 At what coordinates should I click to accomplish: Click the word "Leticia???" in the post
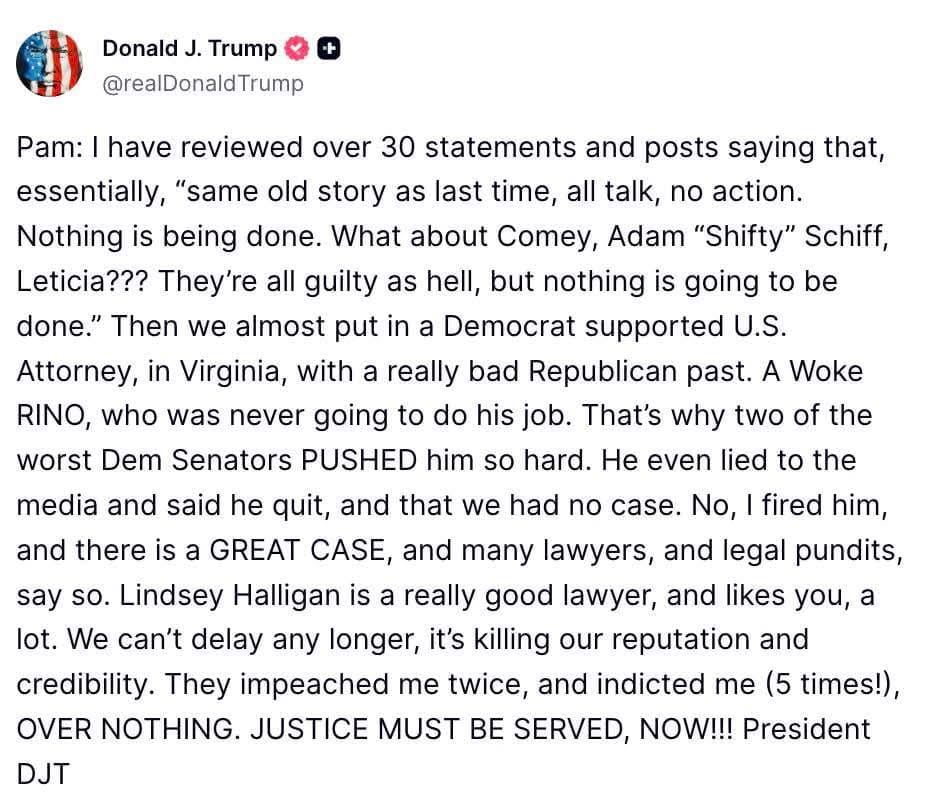point(82,281)
